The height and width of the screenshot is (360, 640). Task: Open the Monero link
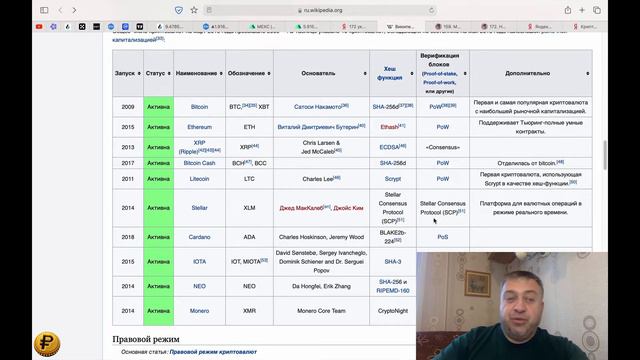point(199,311)
